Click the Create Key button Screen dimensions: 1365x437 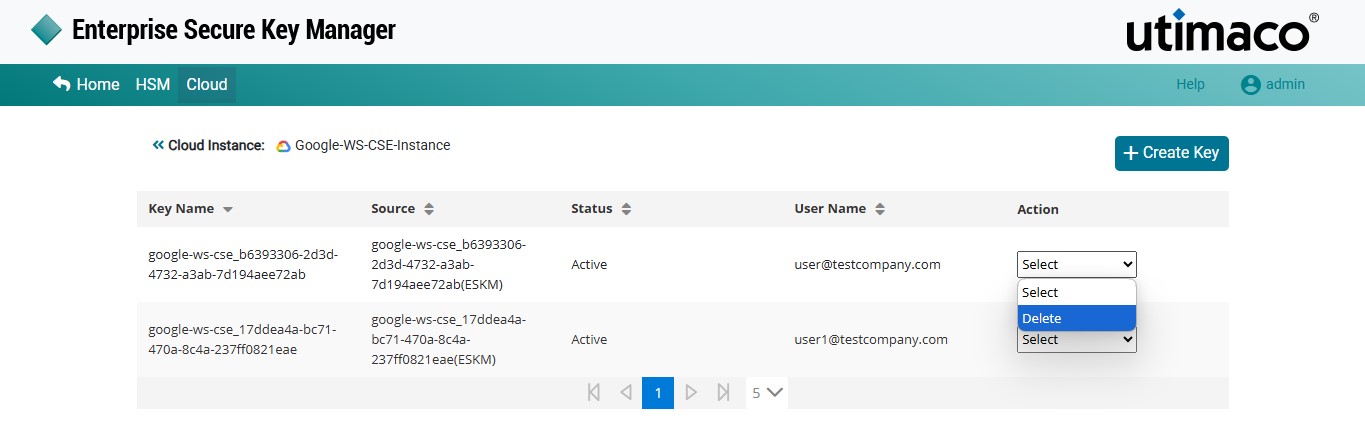[1171, 153]
